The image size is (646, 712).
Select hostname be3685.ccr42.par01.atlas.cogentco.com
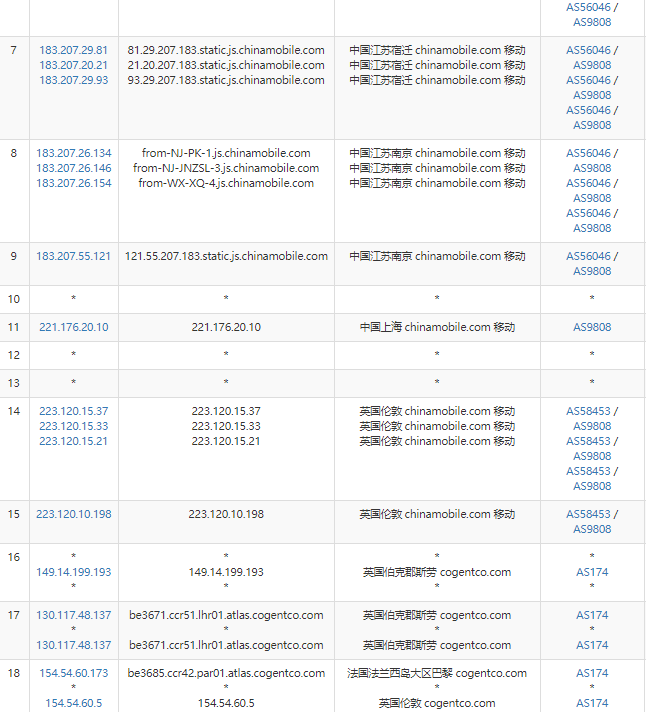[x=226, y=673]
